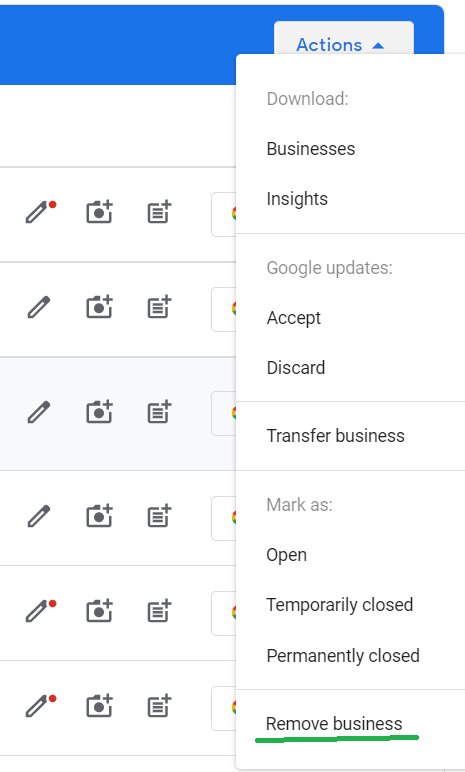The image size is (465, 772).
Task: Click the create post icon in fourth row
Action: (159, 516)
